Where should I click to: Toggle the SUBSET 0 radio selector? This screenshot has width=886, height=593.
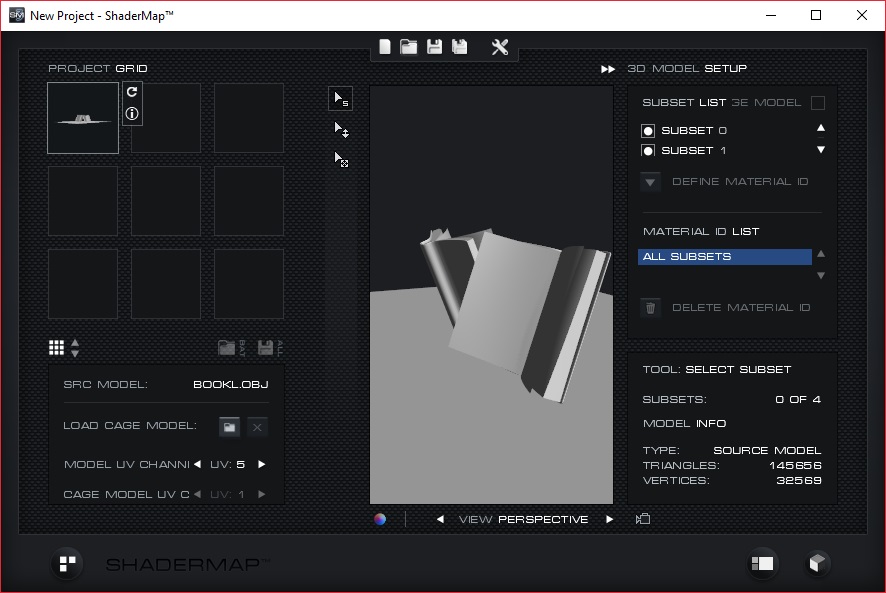pyautogui.click(x=648, y=131)
